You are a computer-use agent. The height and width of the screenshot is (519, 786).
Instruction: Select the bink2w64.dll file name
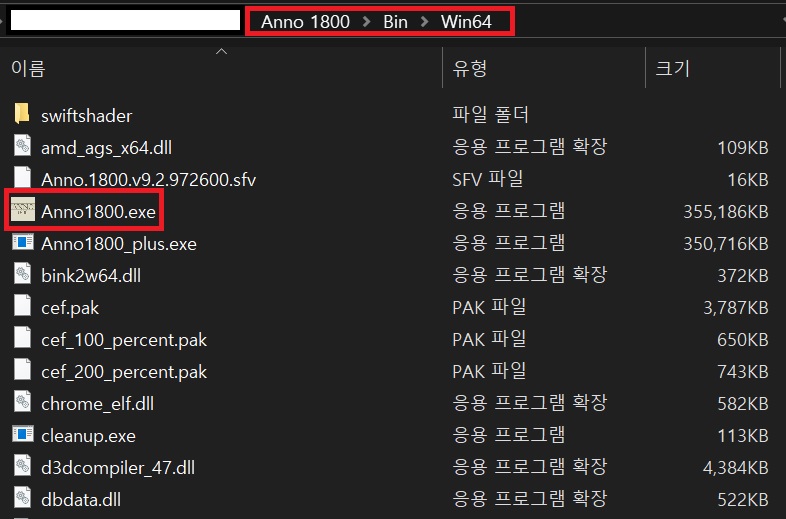pos(91,276)
